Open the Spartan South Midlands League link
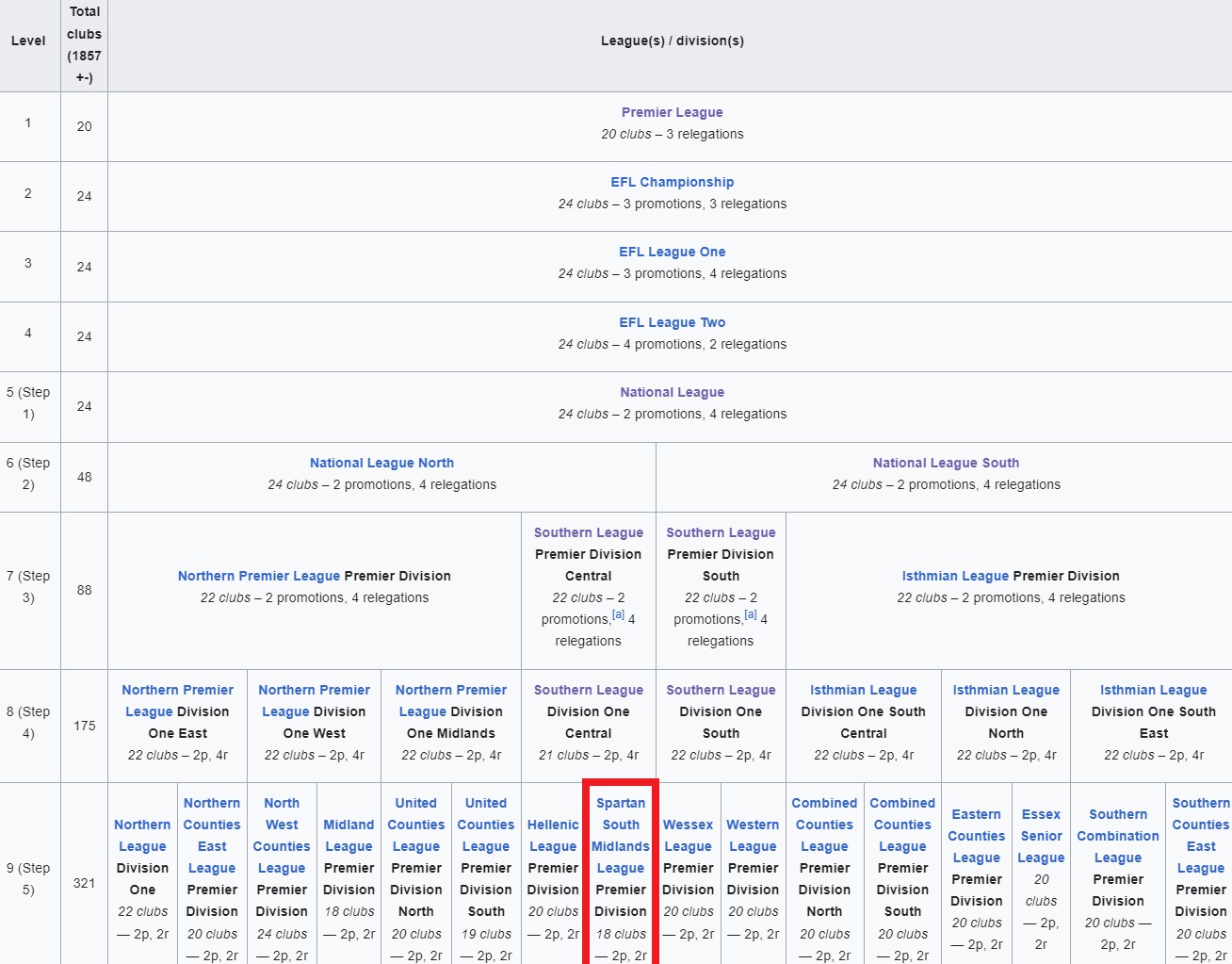 pos(621,836)
